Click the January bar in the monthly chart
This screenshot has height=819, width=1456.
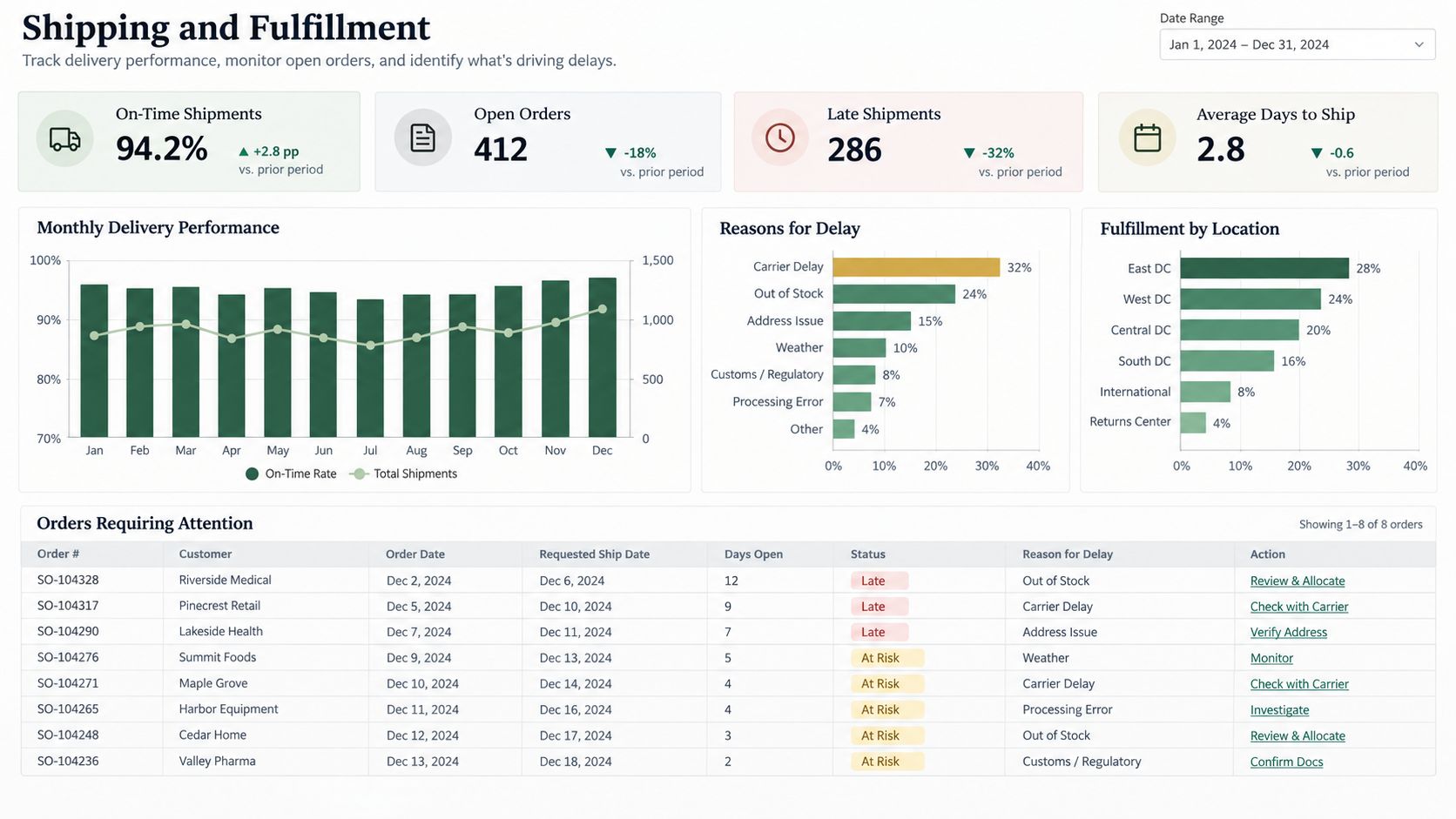point(94,361)
